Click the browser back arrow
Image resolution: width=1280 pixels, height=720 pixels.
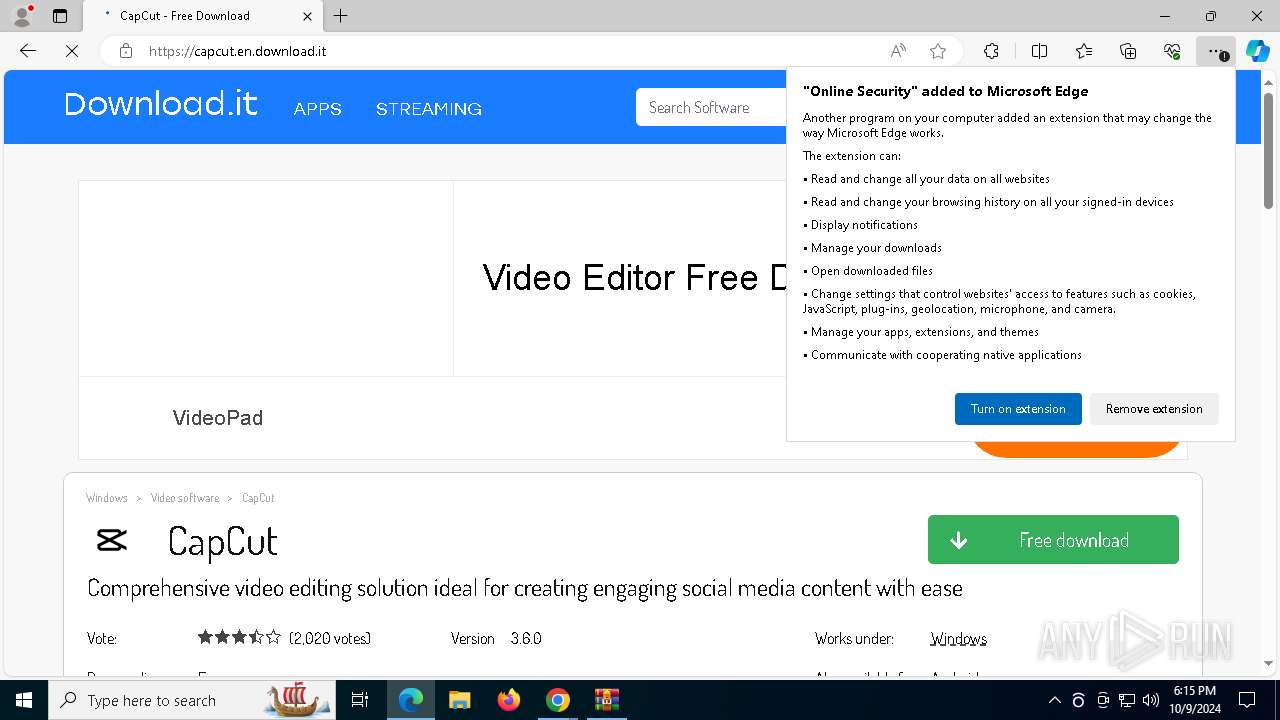pyautogui.click(x=28, y=51)
